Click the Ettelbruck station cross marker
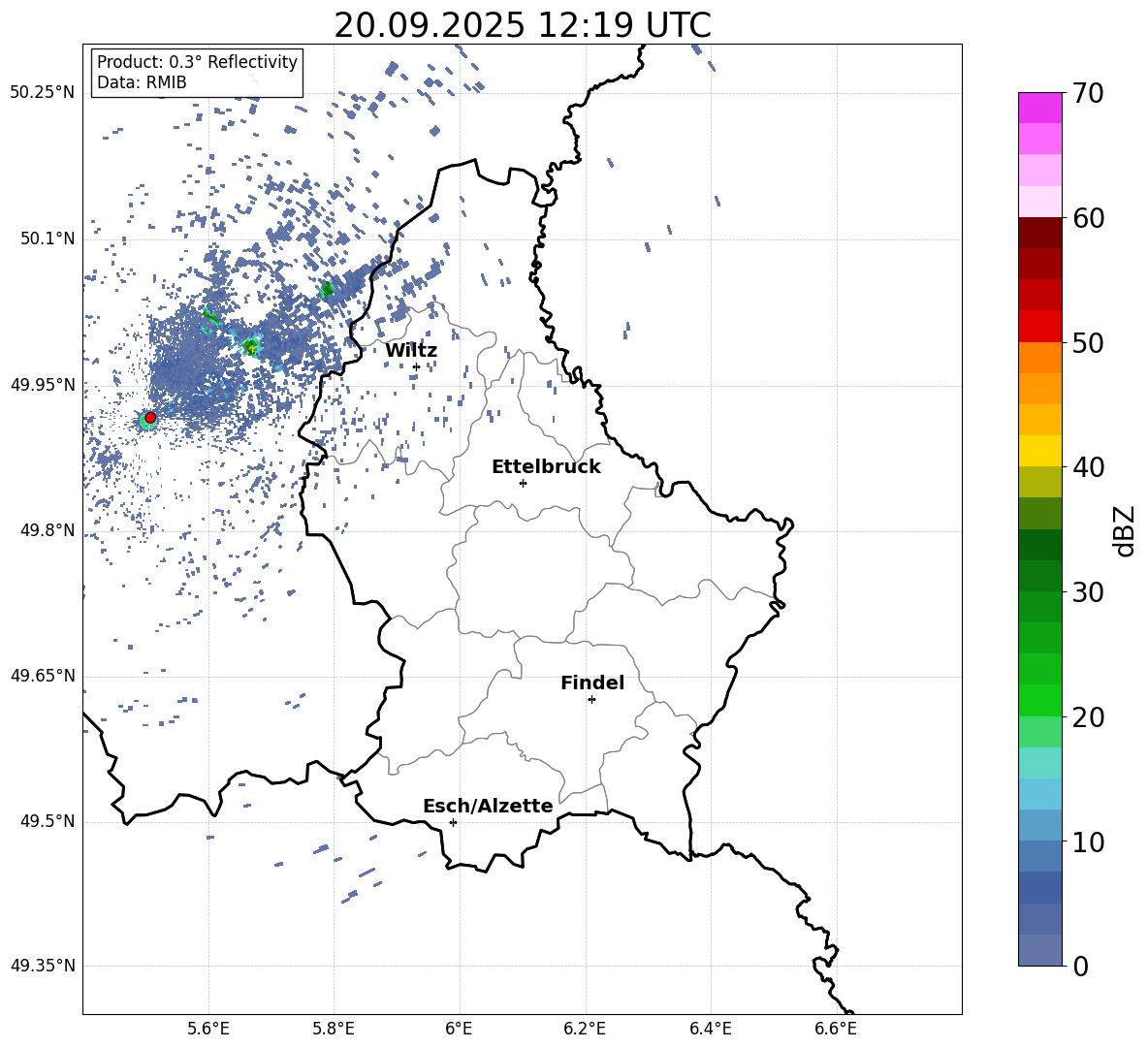Image resolution: width=1148 pixels, height=1048 pixels. coord(523,483)
